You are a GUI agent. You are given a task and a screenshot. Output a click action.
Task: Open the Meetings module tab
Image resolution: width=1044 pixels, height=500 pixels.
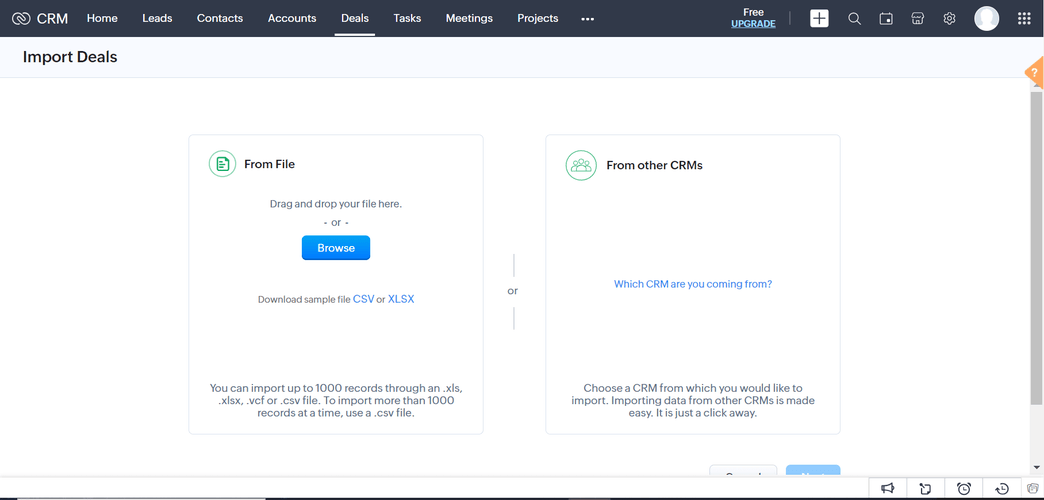point(469,19)
